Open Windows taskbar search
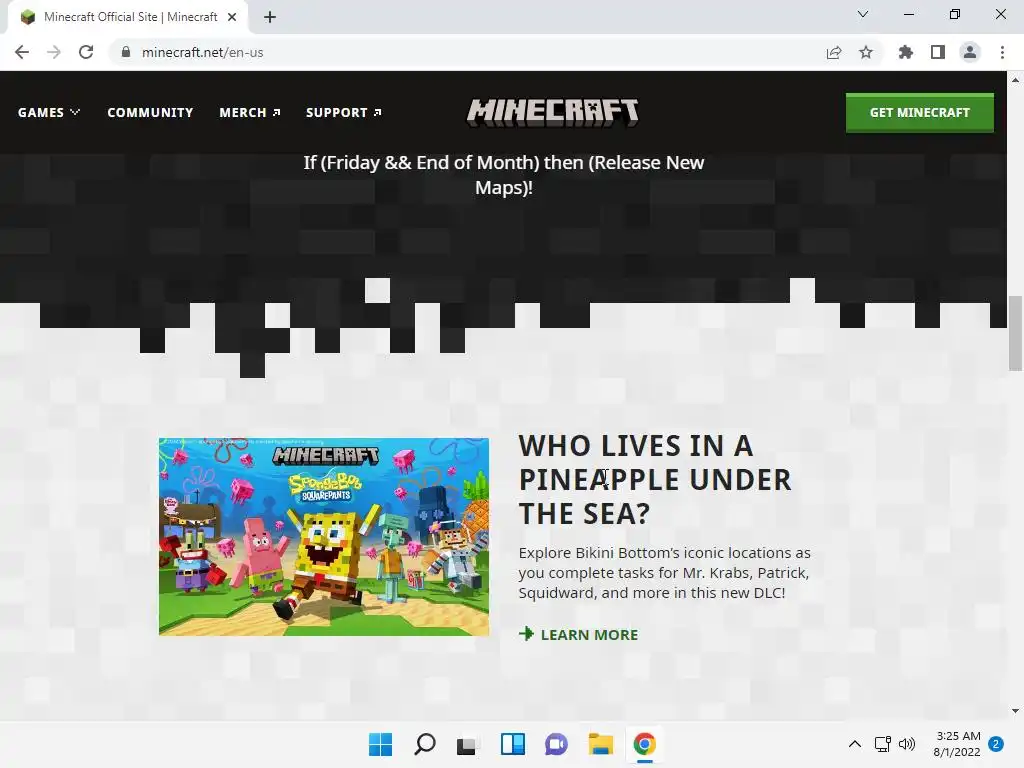Screen dimensions: 1024x768 coord(424,744)
